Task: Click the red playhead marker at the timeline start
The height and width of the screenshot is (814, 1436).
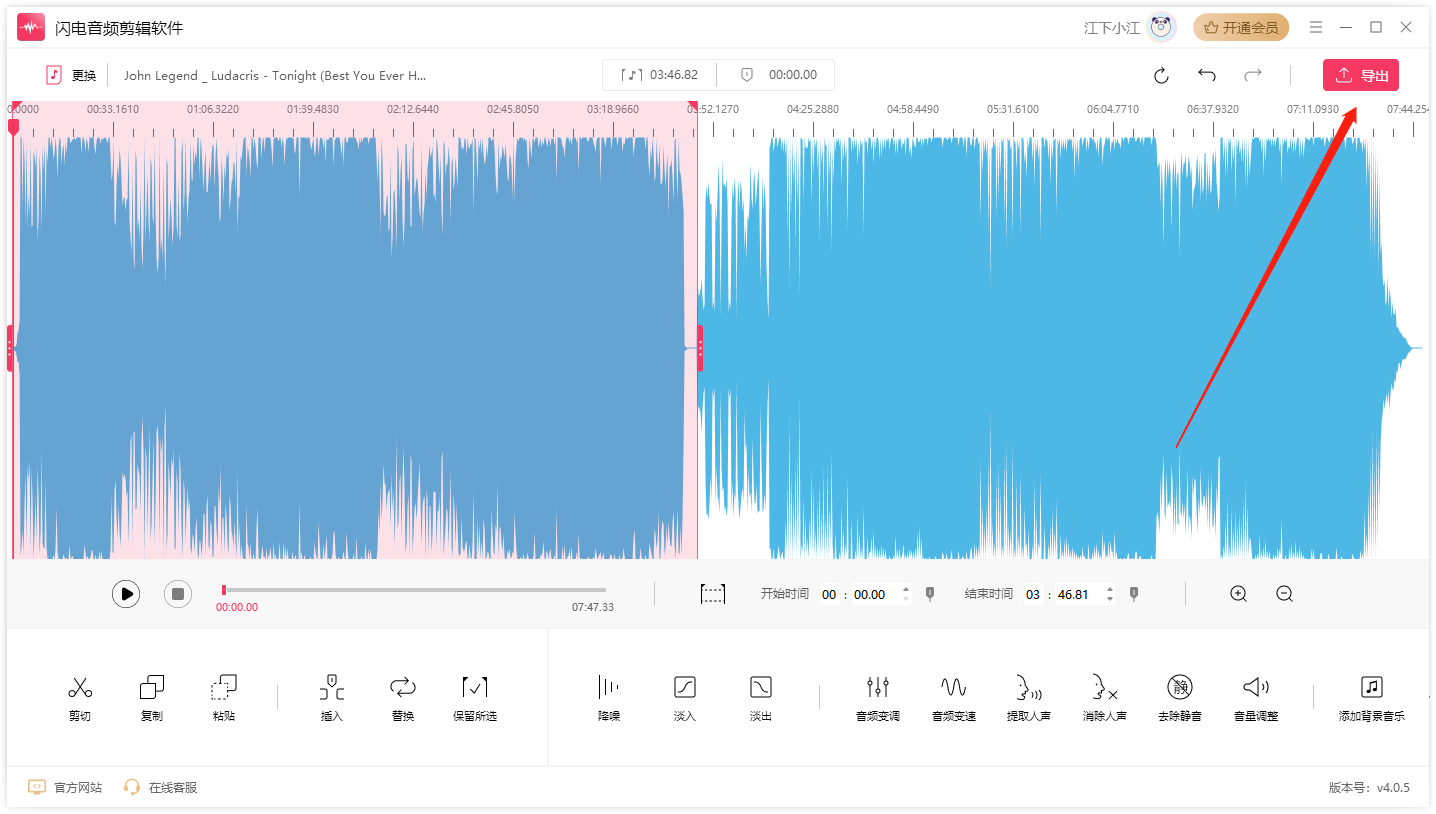Action: 13,127
